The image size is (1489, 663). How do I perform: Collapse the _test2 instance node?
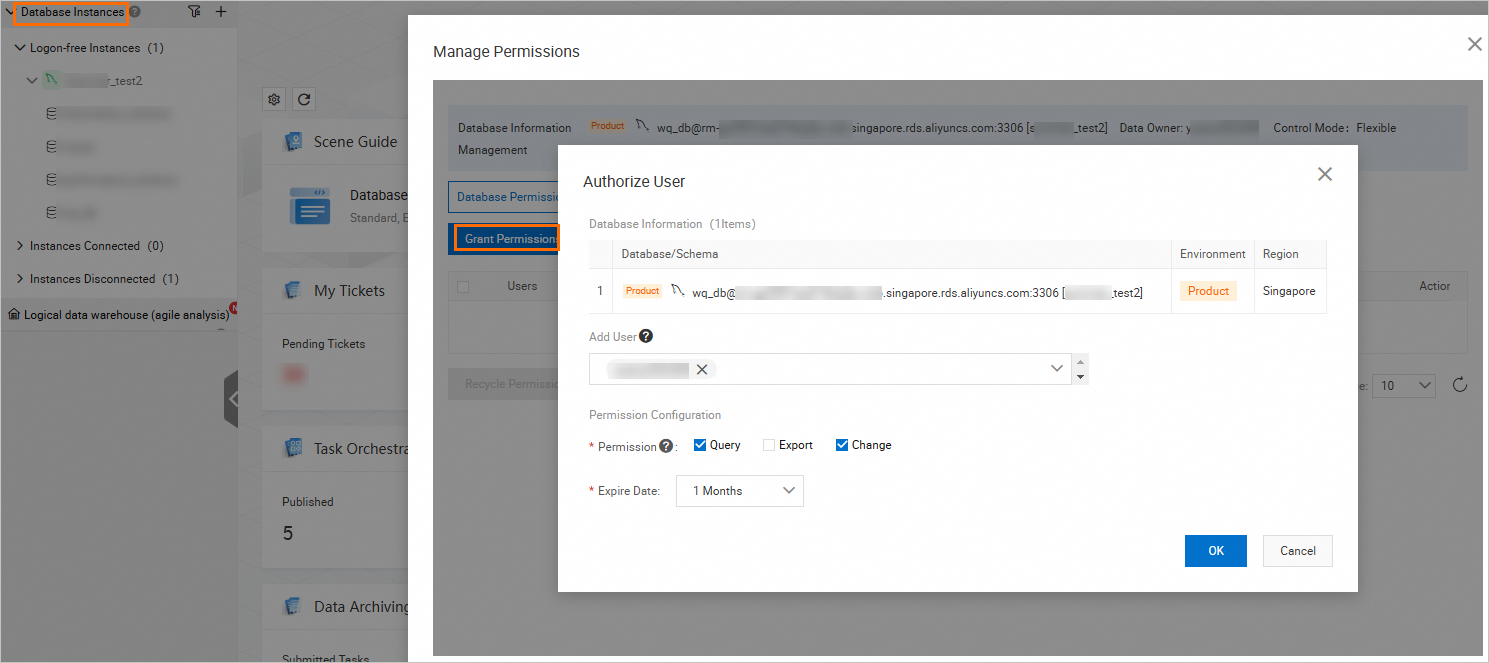[32, 80]
